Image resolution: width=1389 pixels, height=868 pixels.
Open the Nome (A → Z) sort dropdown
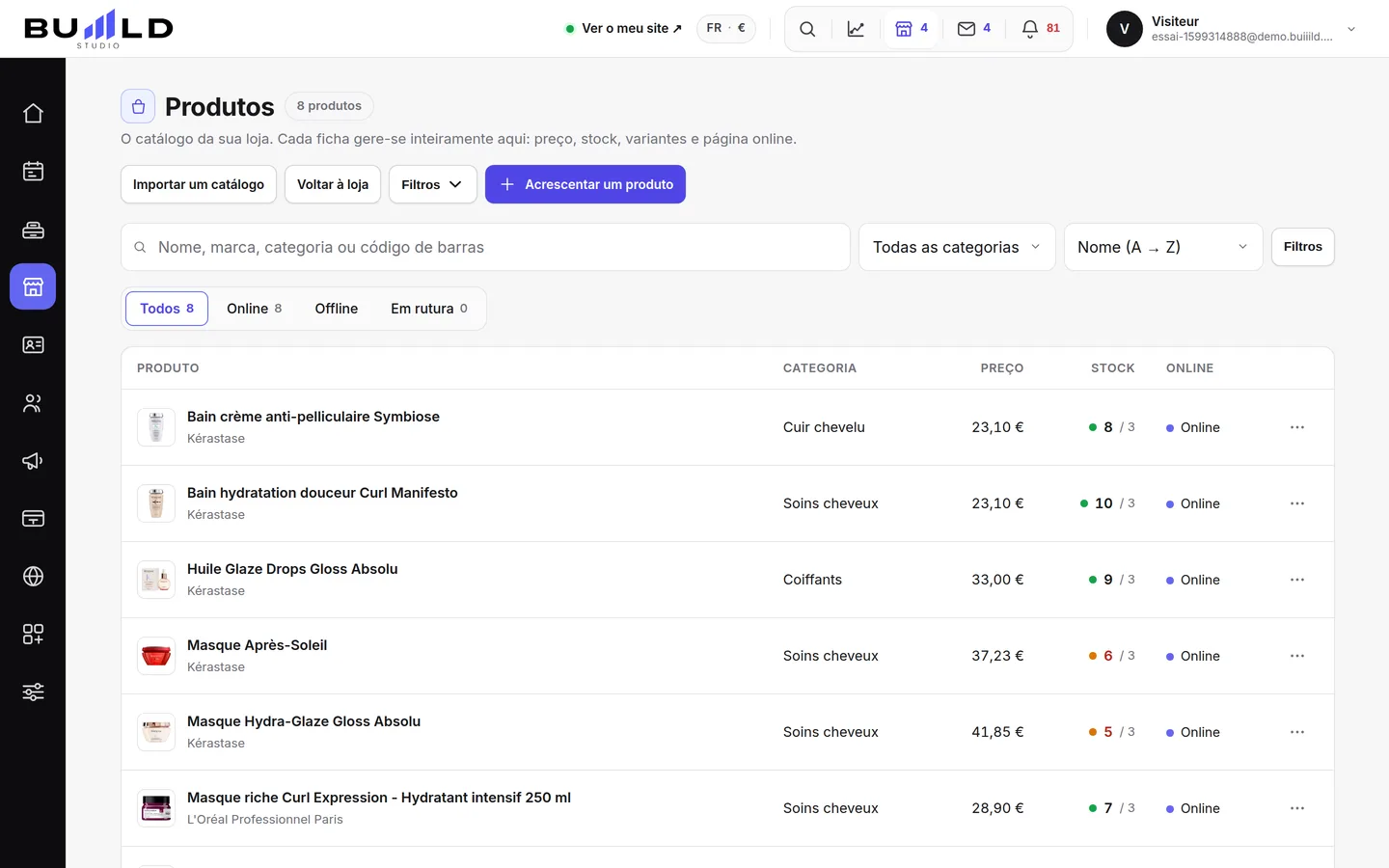(1163, 247)
